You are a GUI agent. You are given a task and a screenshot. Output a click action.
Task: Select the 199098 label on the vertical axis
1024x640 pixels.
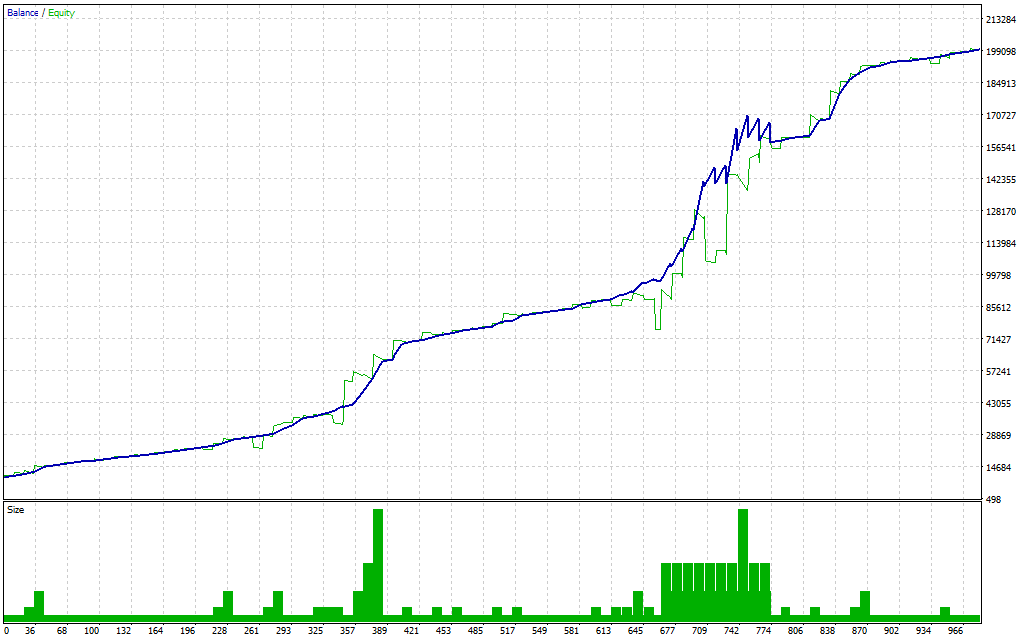pos(1001,52)
